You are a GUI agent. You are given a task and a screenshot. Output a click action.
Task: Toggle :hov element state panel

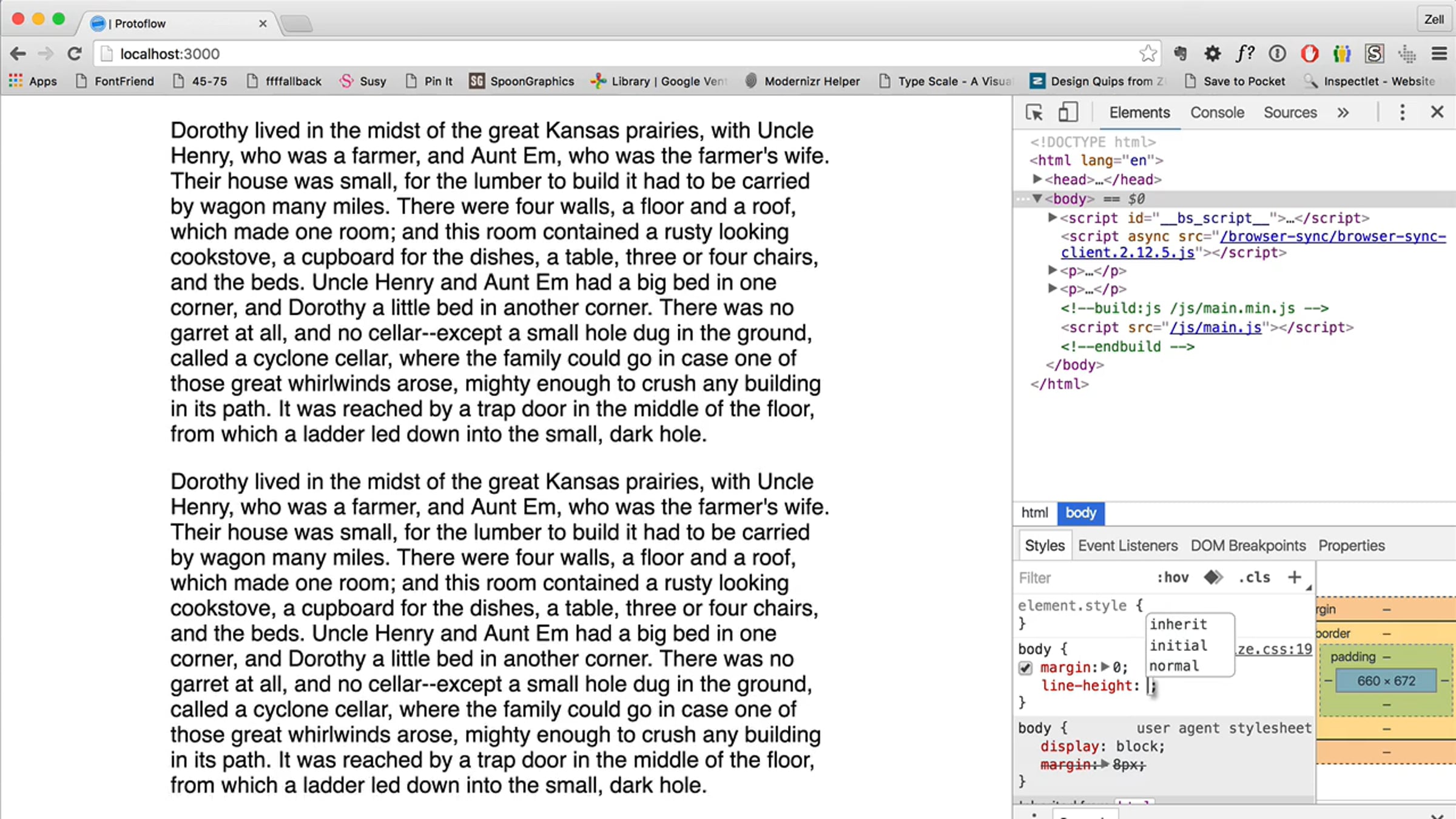(1173, 578)
